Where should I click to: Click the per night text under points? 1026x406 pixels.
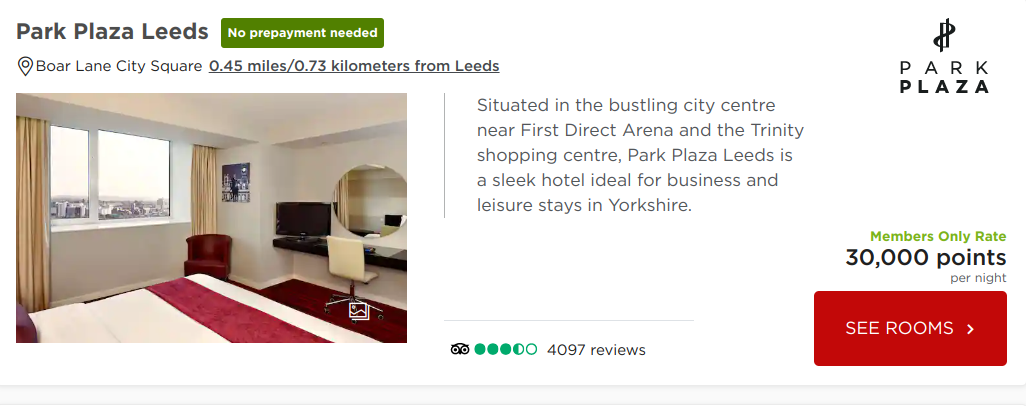978,278
